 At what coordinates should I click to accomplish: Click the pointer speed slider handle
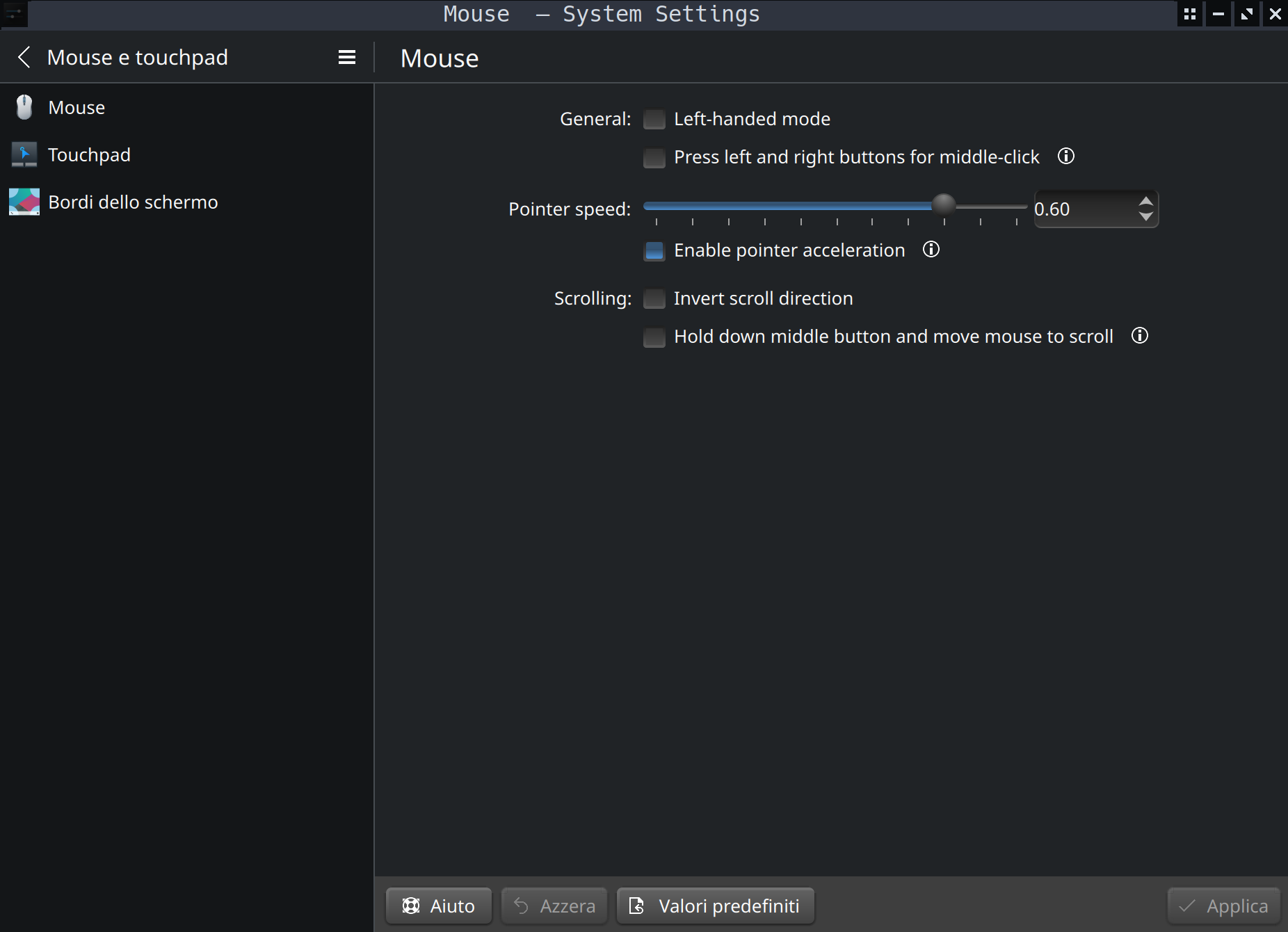[944, 204]
